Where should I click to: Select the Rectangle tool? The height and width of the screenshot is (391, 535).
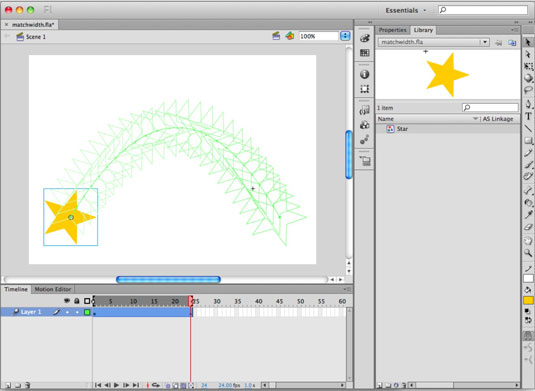(528, 140)
